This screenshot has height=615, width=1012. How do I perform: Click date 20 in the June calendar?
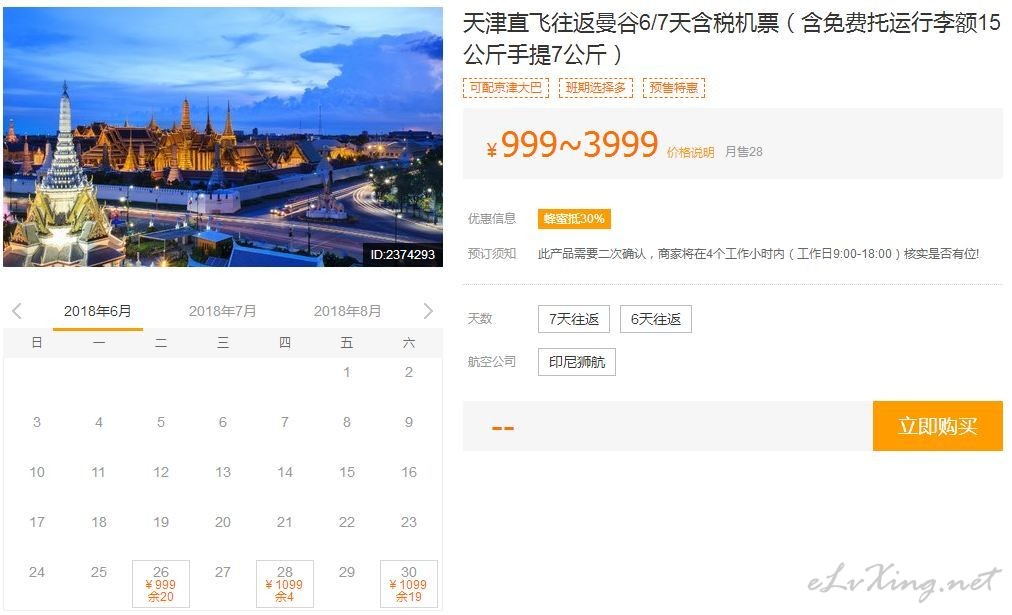click(223, 521)
